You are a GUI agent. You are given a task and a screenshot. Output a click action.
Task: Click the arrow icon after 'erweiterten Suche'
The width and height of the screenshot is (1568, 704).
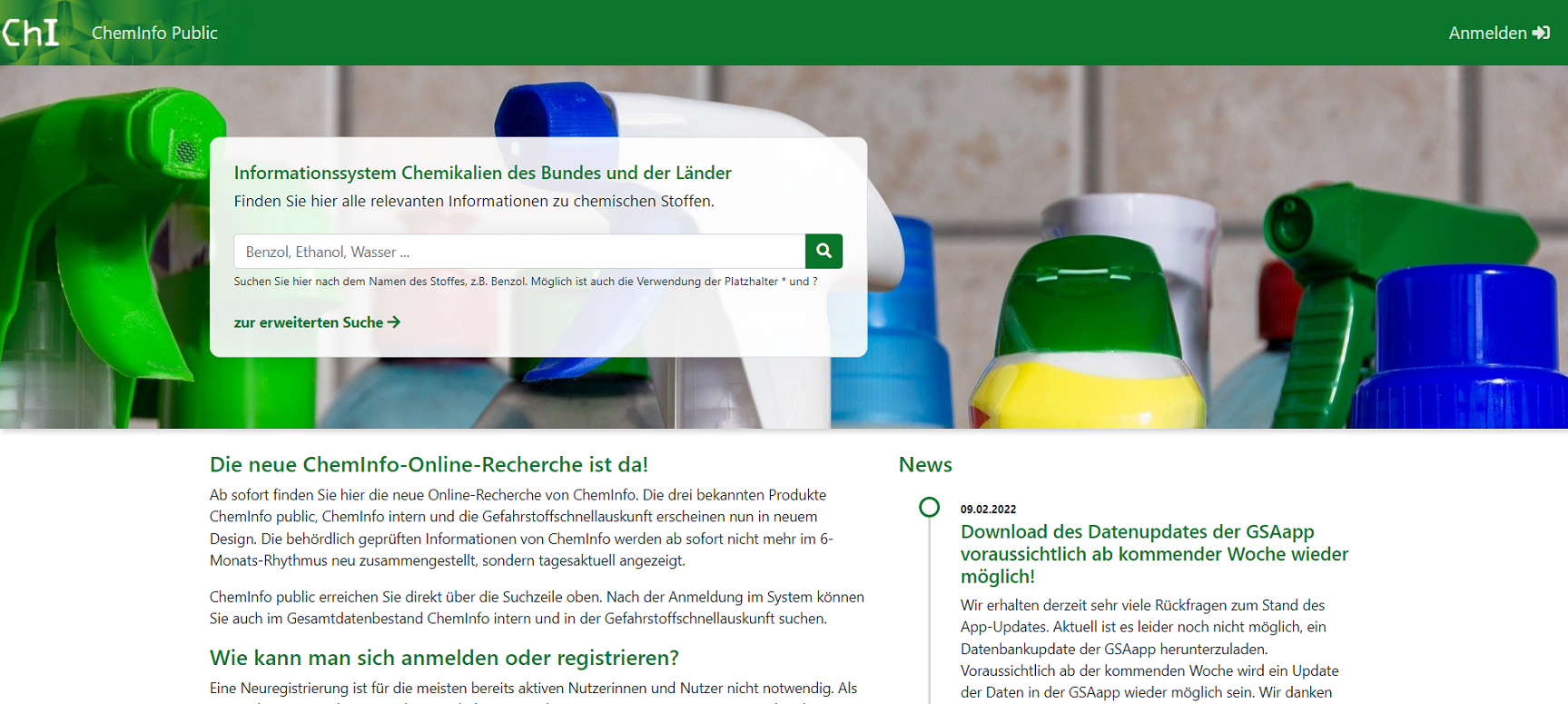(x=394, y=322)
